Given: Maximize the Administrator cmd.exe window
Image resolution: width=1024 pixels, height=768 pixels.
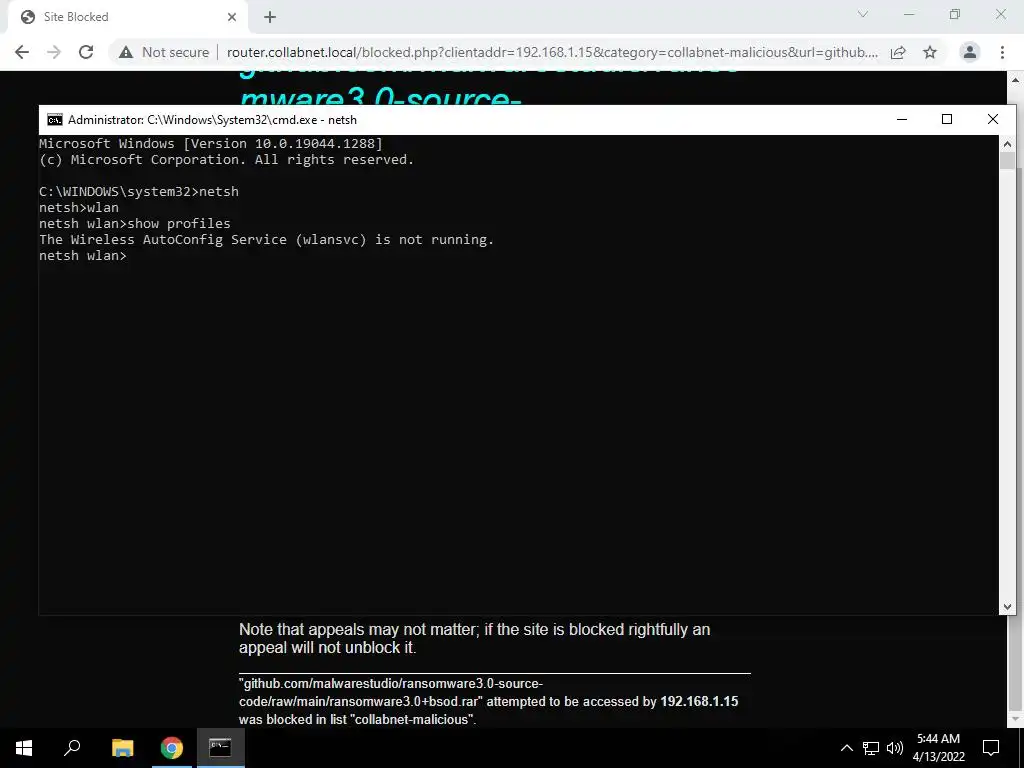Looking at the screenshot, I should (x=947, y=119).
